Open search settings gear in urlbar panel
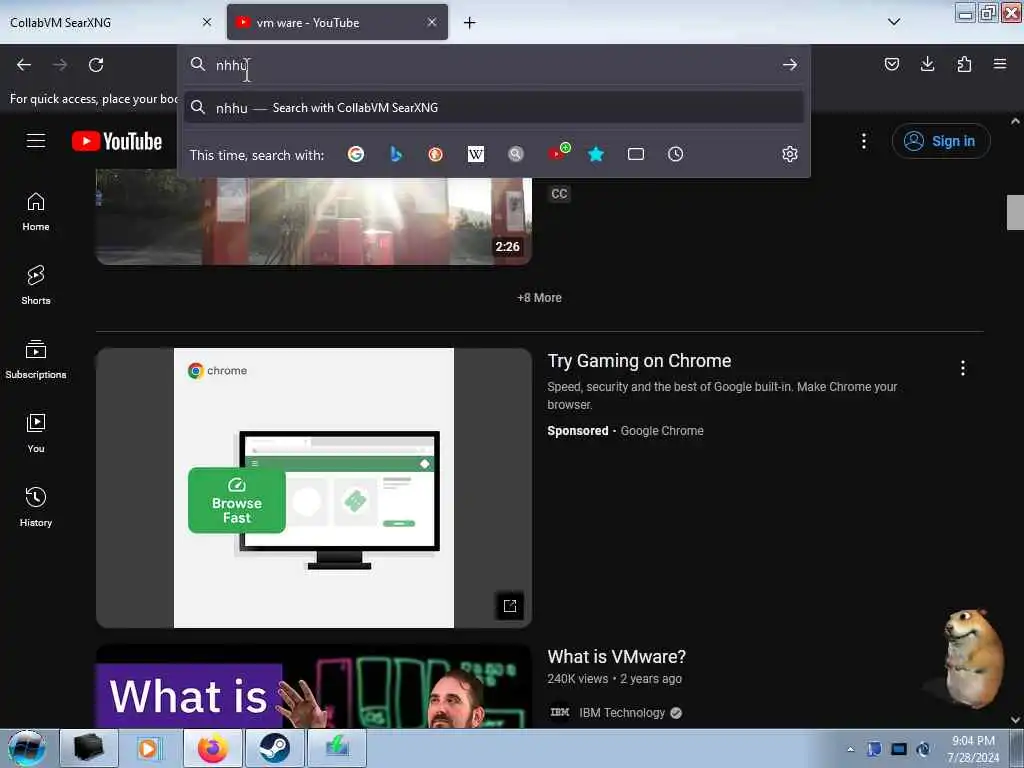 coord(790,154)
